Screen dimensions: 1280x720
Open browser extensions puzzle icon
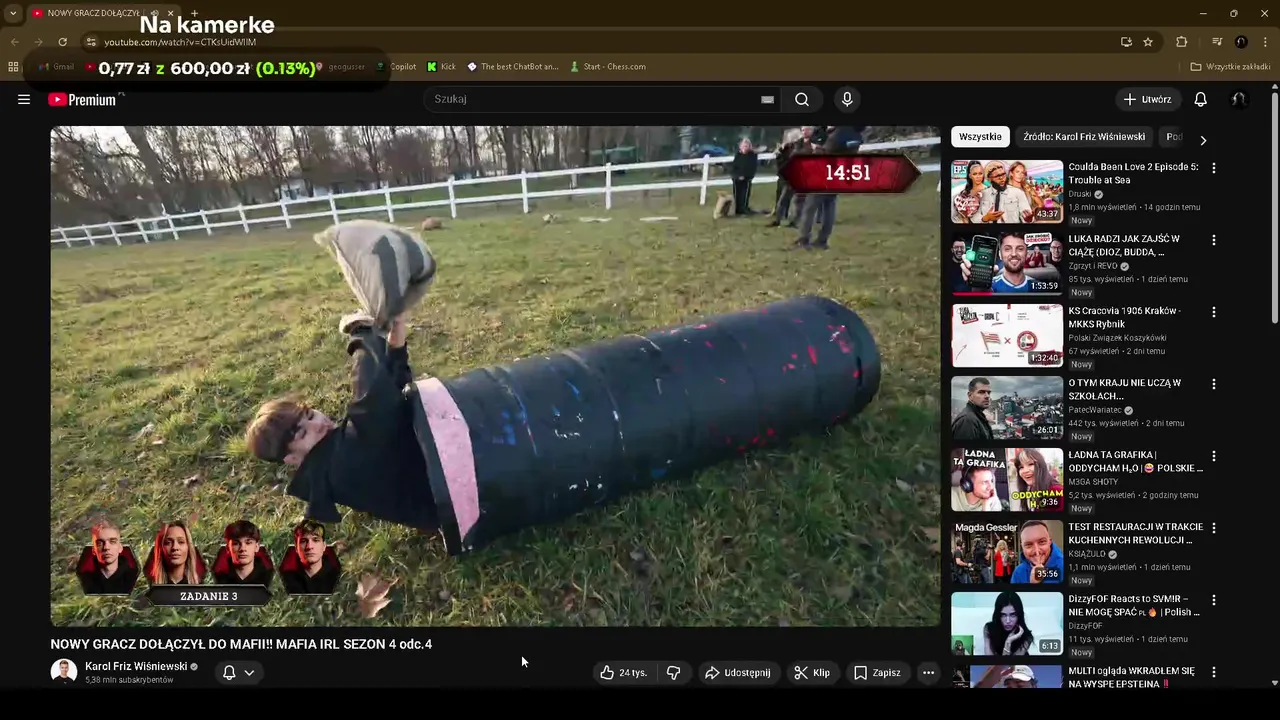click(x=1182, y=42)
